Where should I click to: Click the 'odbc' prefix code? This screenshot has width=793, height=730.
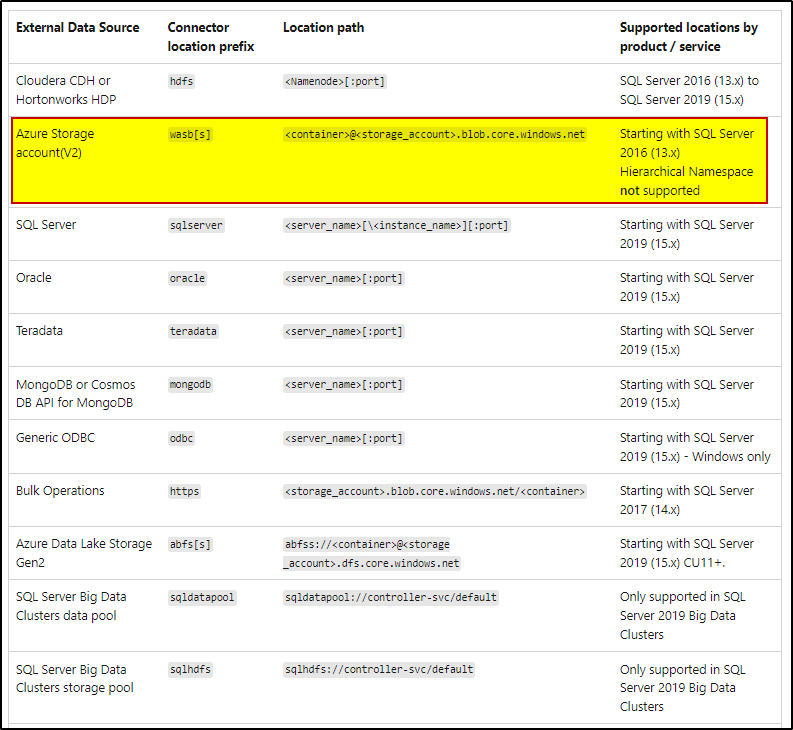point(181,438)
